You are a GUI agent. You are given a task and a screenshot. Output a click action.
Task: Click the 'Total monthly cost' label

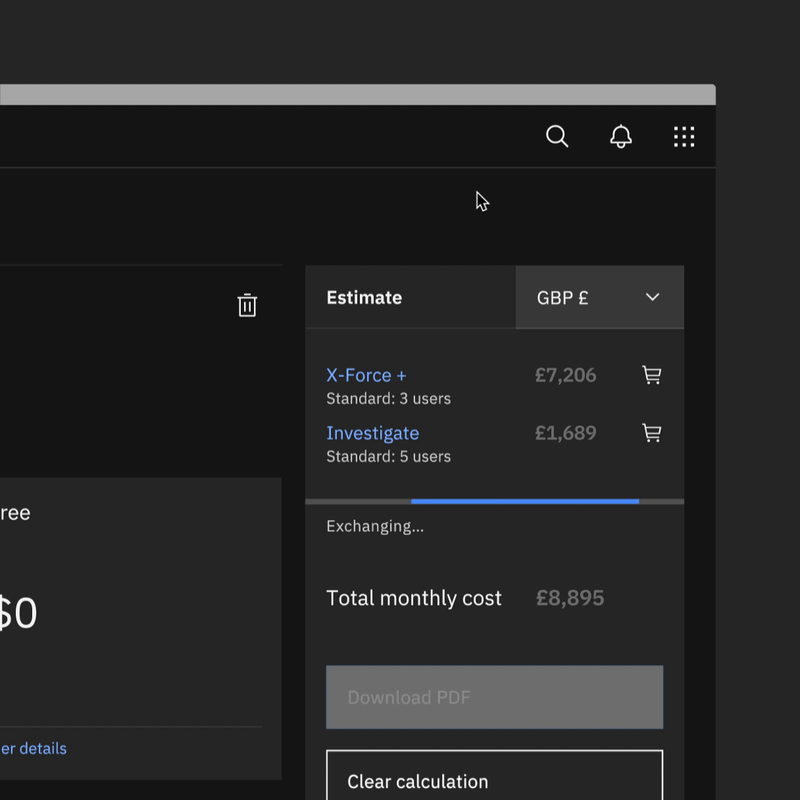point(414,598)
